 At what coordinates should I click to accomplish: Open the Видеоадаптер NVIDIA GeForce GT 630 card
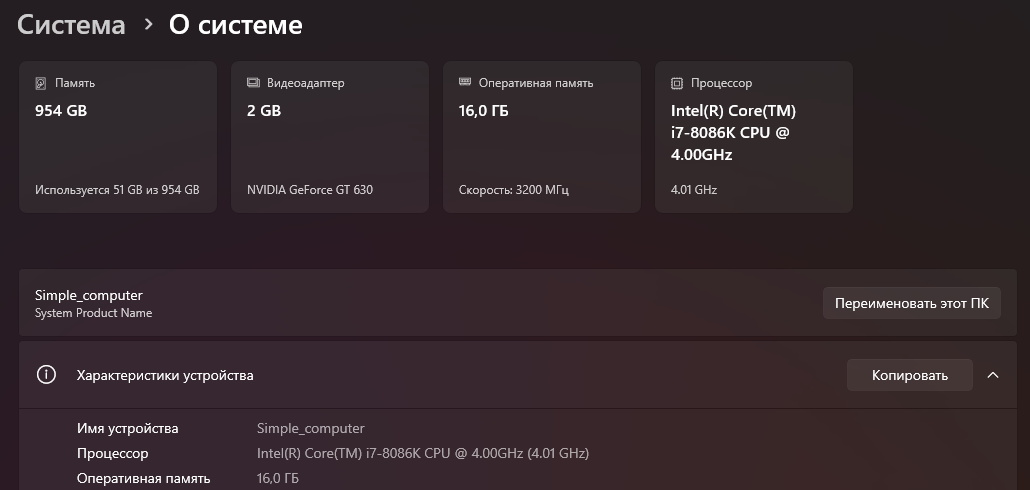(x=330, y=137)
